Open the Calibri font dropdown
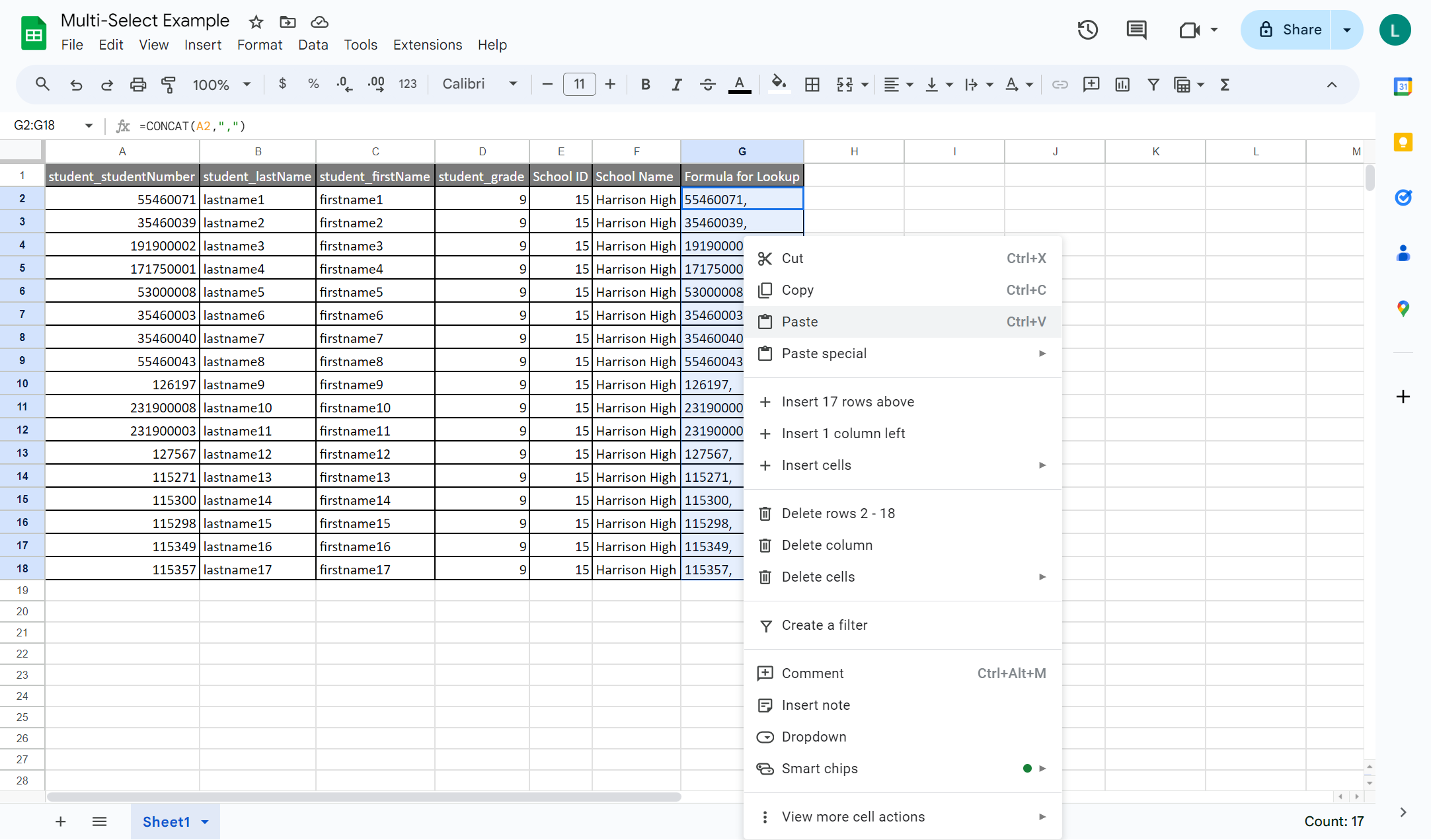Image resolution: width=1431 pixels, height=840 pixels. coord(479,84)
